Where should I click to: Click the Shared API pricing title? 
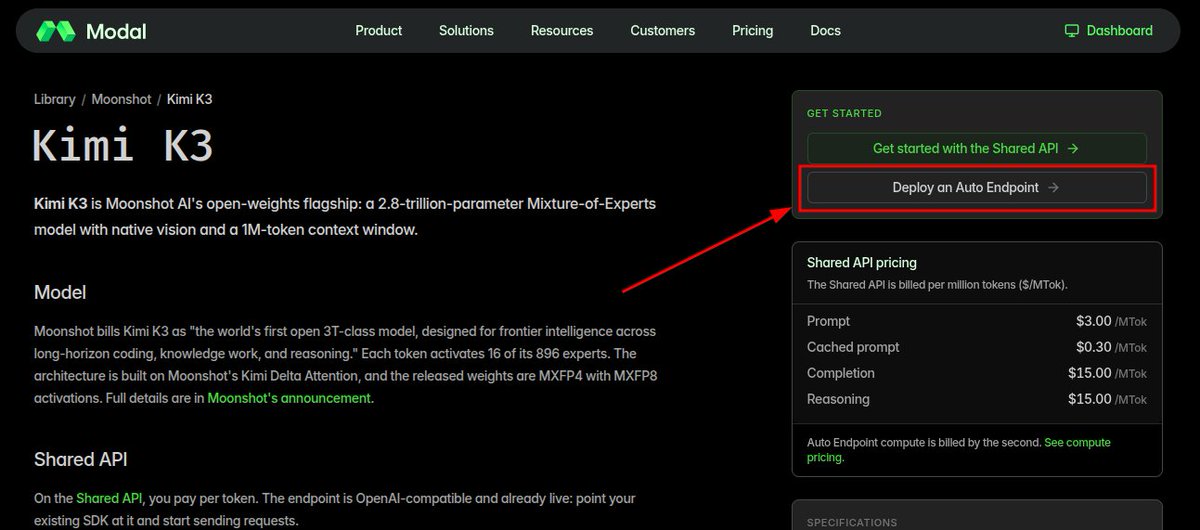pos(862,262)
